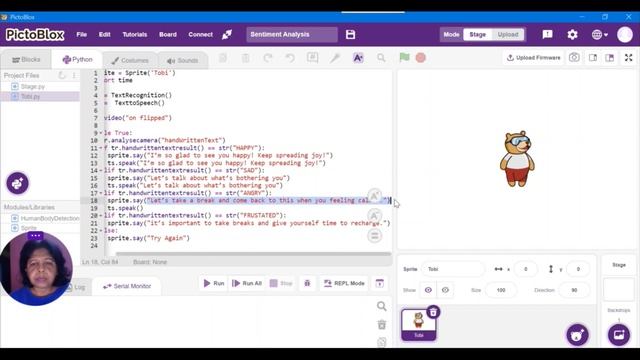This screenshot has width=640, height=360.
Task: Collapse the while loop fold at line 9
Action: (x=101, y=133)
